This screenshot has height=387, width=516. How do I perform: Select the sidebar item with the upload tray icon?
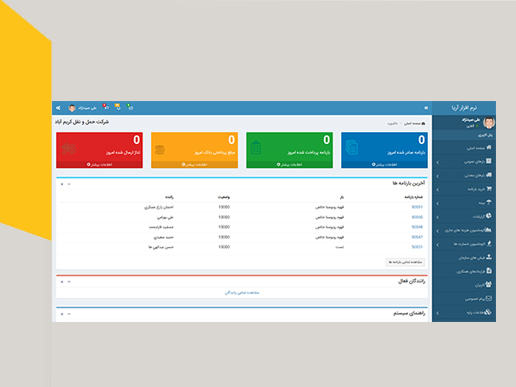(x=464, y=257)
